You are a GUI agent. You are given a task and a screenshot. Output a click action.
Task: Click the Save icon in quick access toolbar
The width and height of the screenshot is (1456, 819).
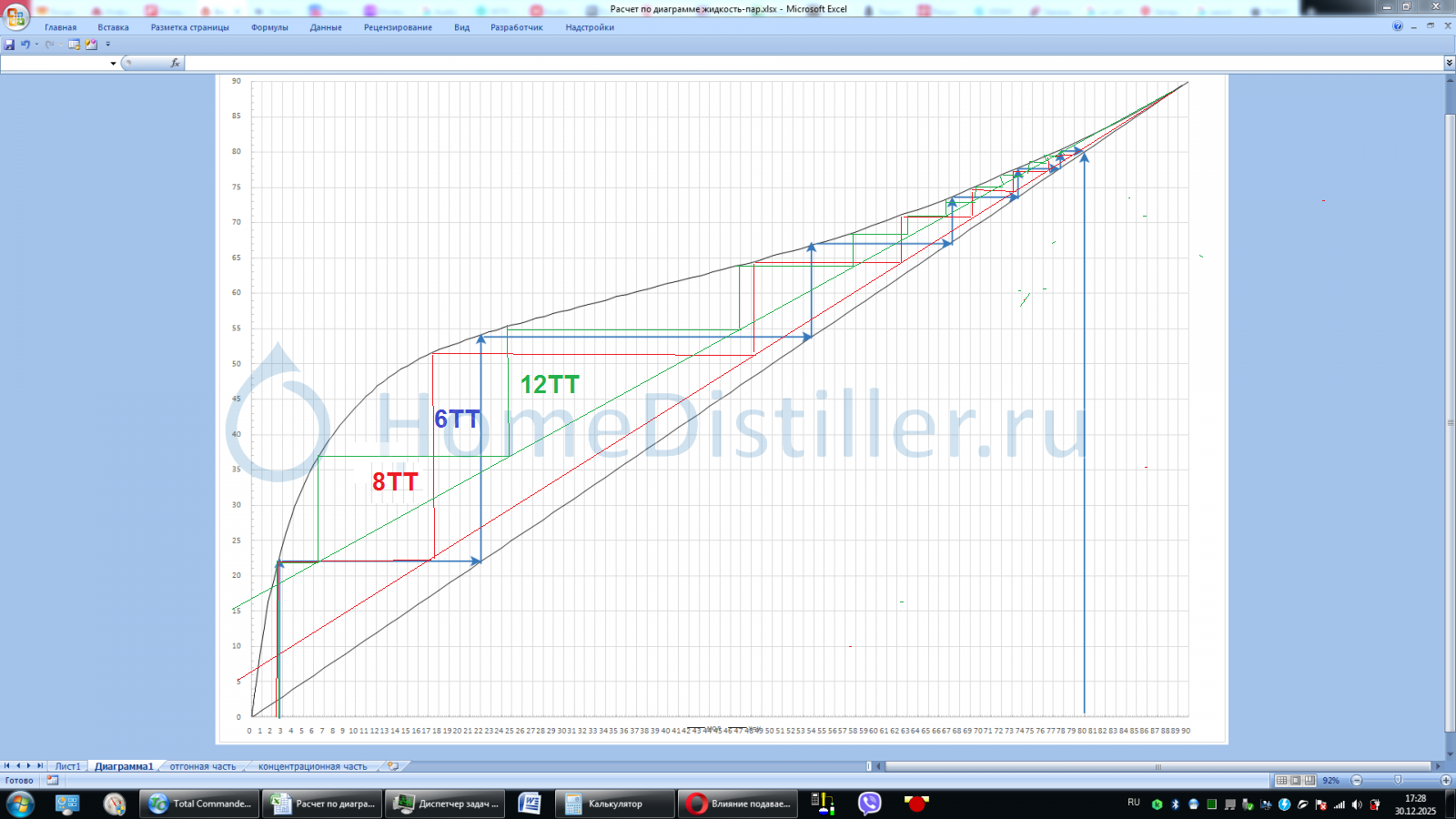(x=9, y=44)
